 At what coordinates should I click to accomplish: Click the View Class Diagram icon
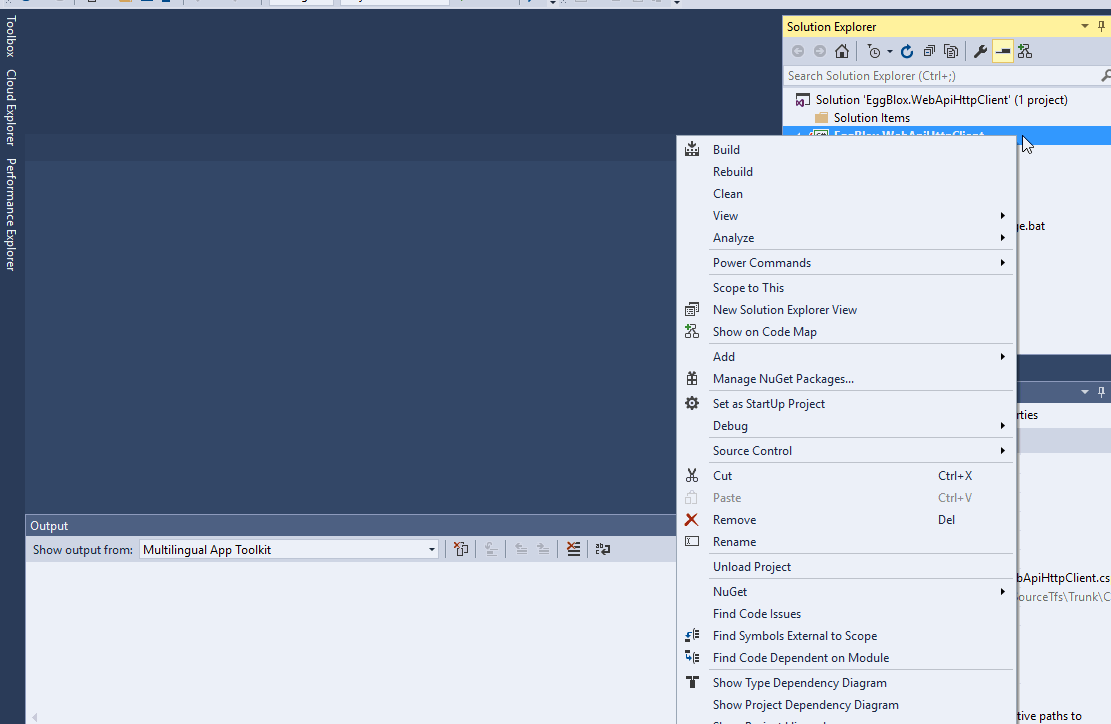pyautogui.click(x=1025, y=52)
